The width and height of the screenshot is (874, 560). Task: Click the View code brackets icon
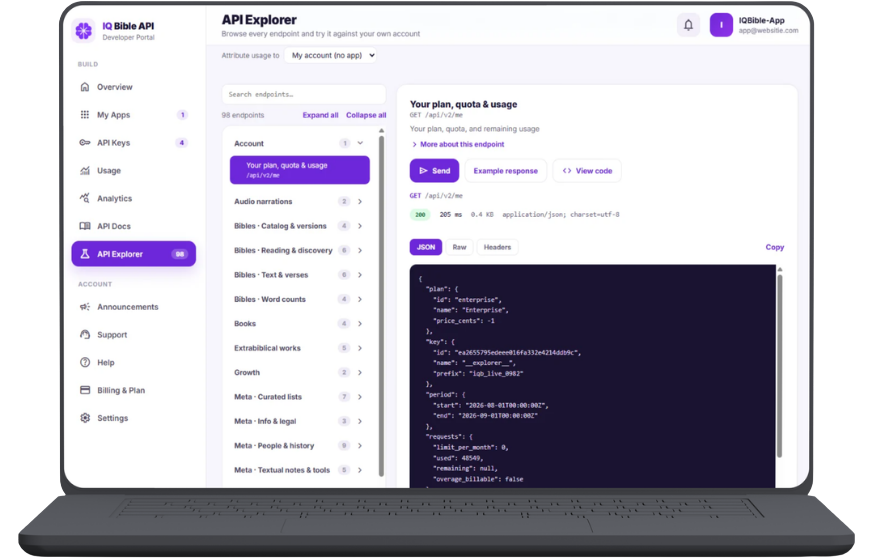coord(567,171)
